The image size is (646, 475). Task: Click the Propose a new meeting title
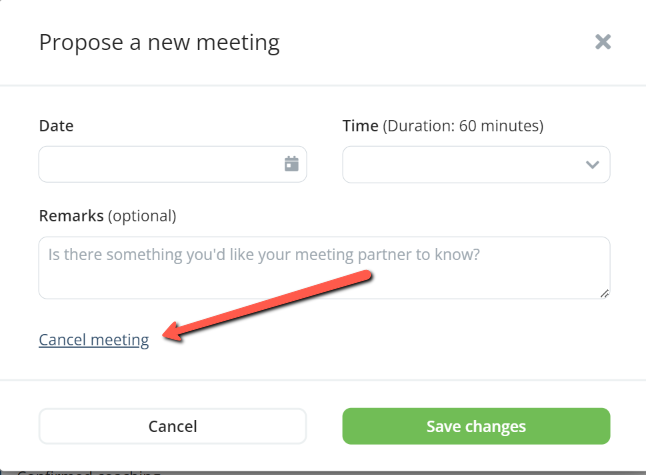coord(159,43)
